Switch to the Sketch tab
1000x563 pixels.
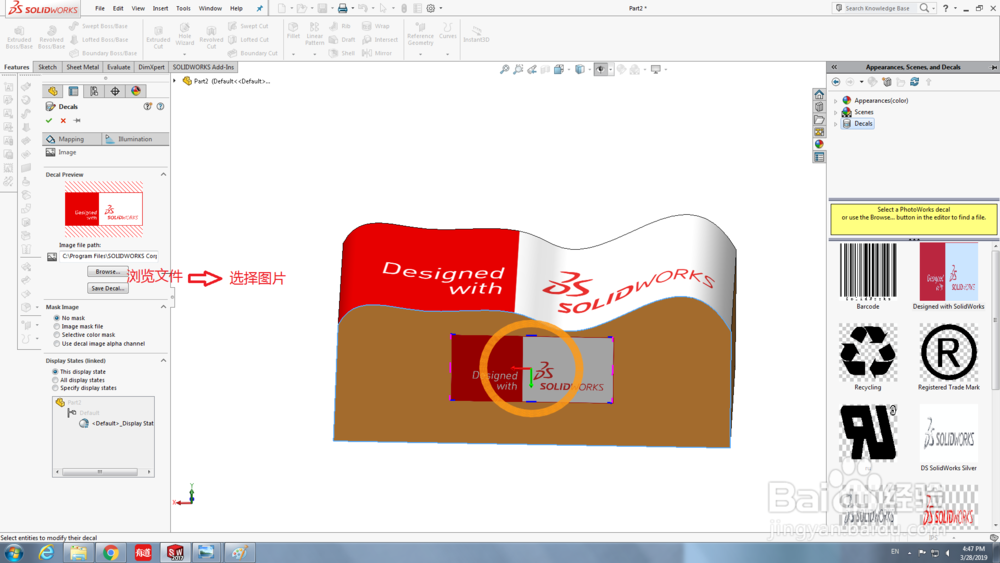point(47,67)
